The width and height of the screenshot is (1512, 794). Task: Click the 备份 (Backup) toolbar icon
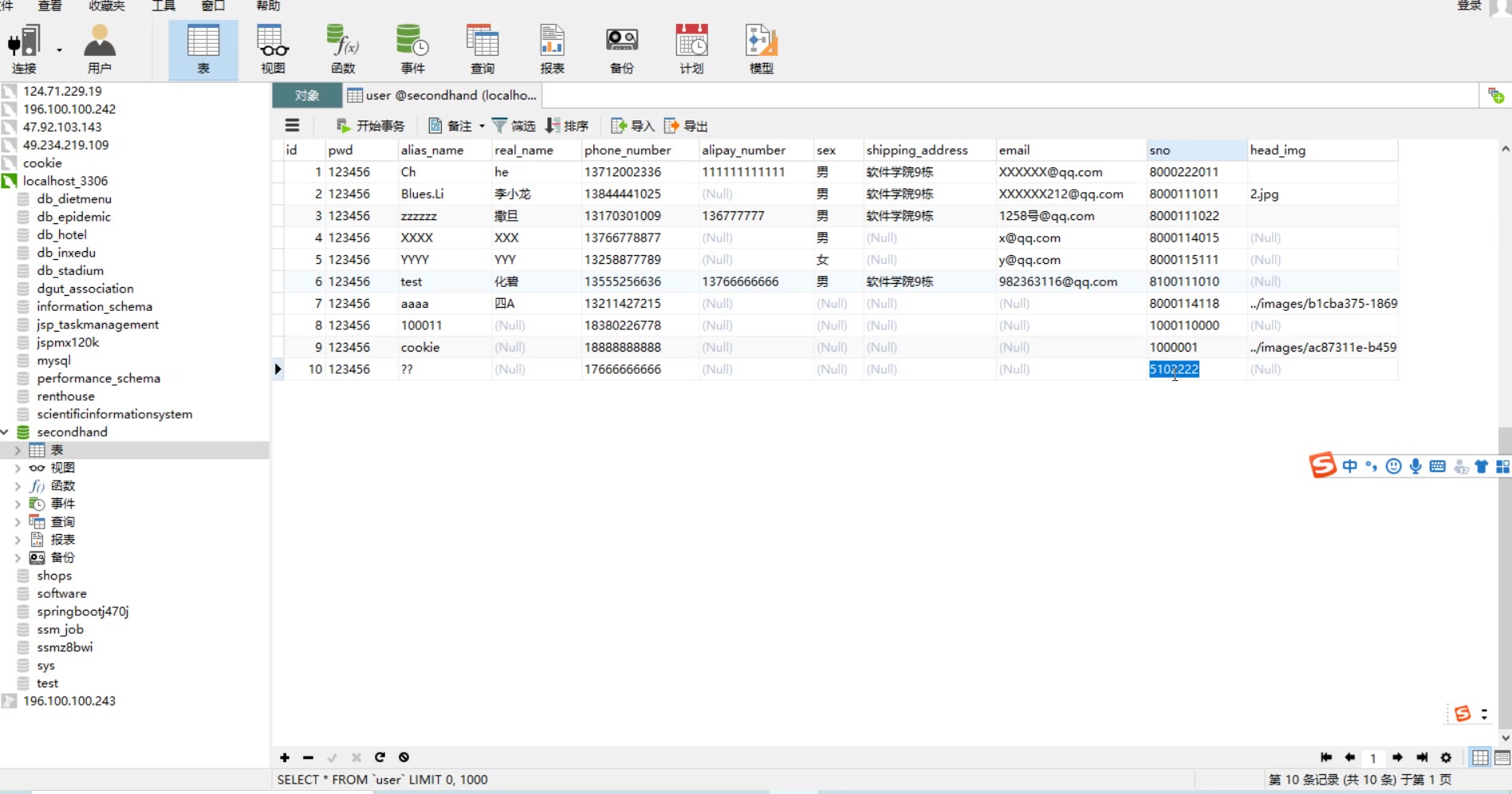click(x=621, y=49)
